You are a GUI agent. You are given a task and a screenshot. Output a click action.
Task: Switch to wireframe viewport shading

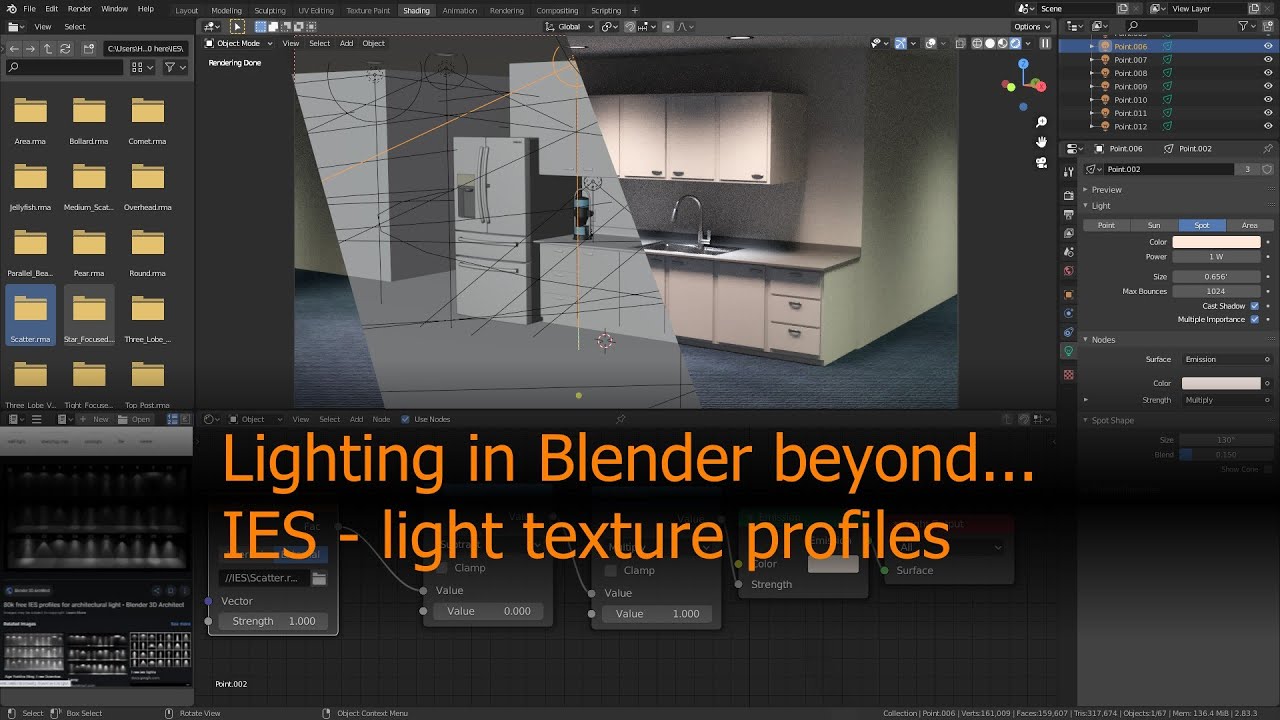977,44
